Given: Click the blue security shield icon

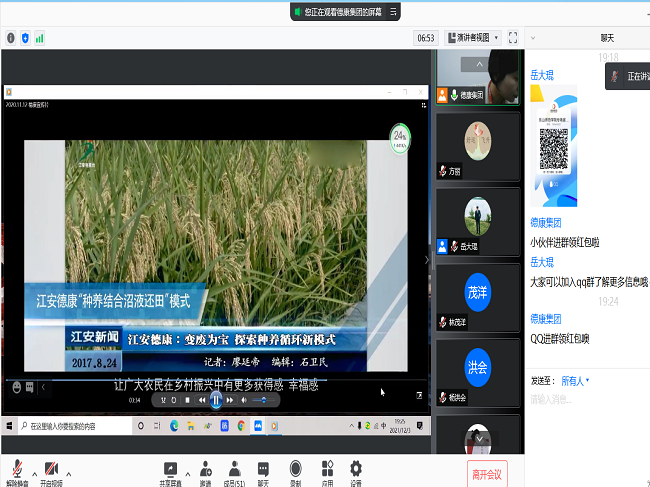Looking at the screenshot, I should pos(25,38).
